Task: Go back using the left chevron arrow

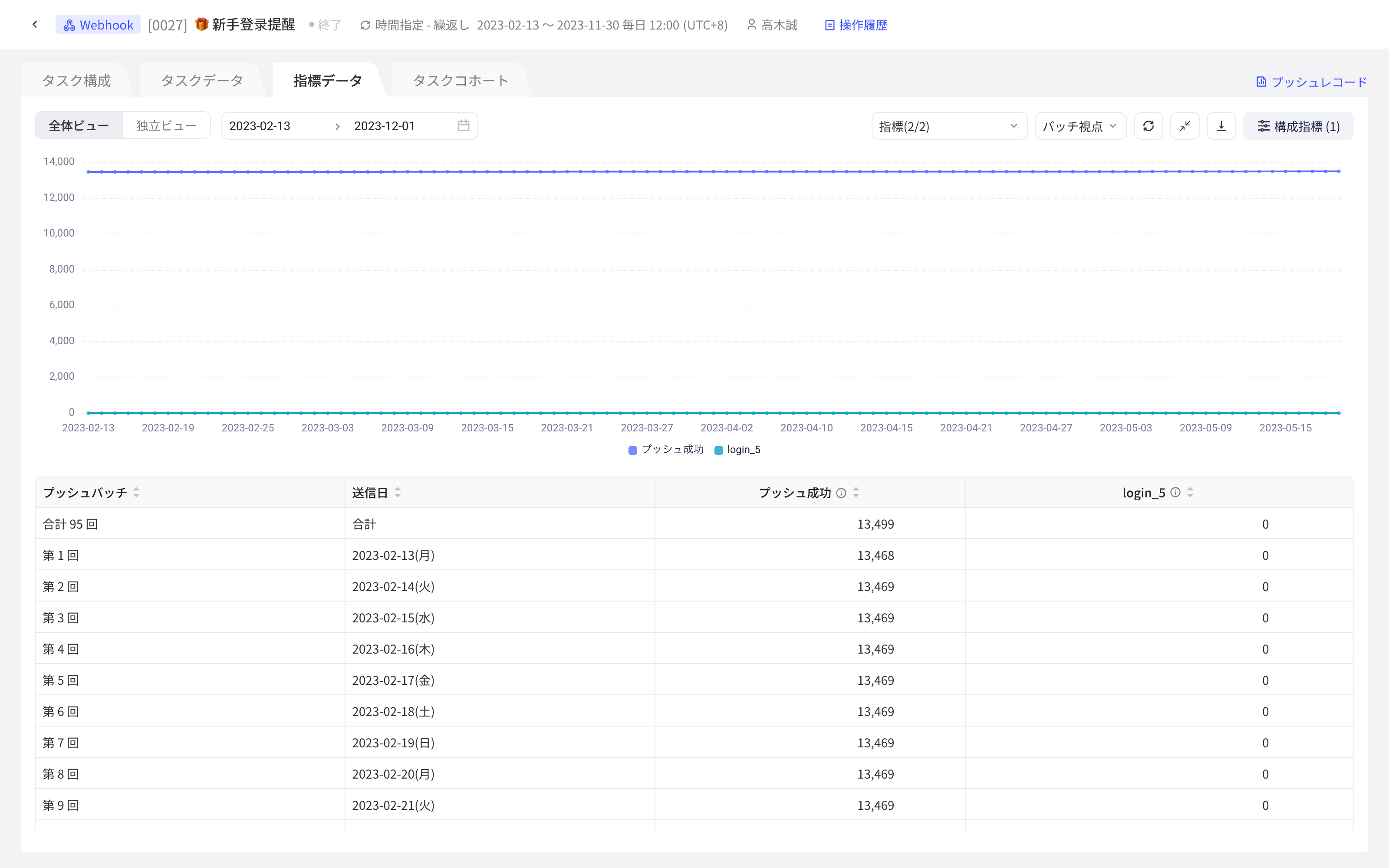Action: (x=35, y=25)
